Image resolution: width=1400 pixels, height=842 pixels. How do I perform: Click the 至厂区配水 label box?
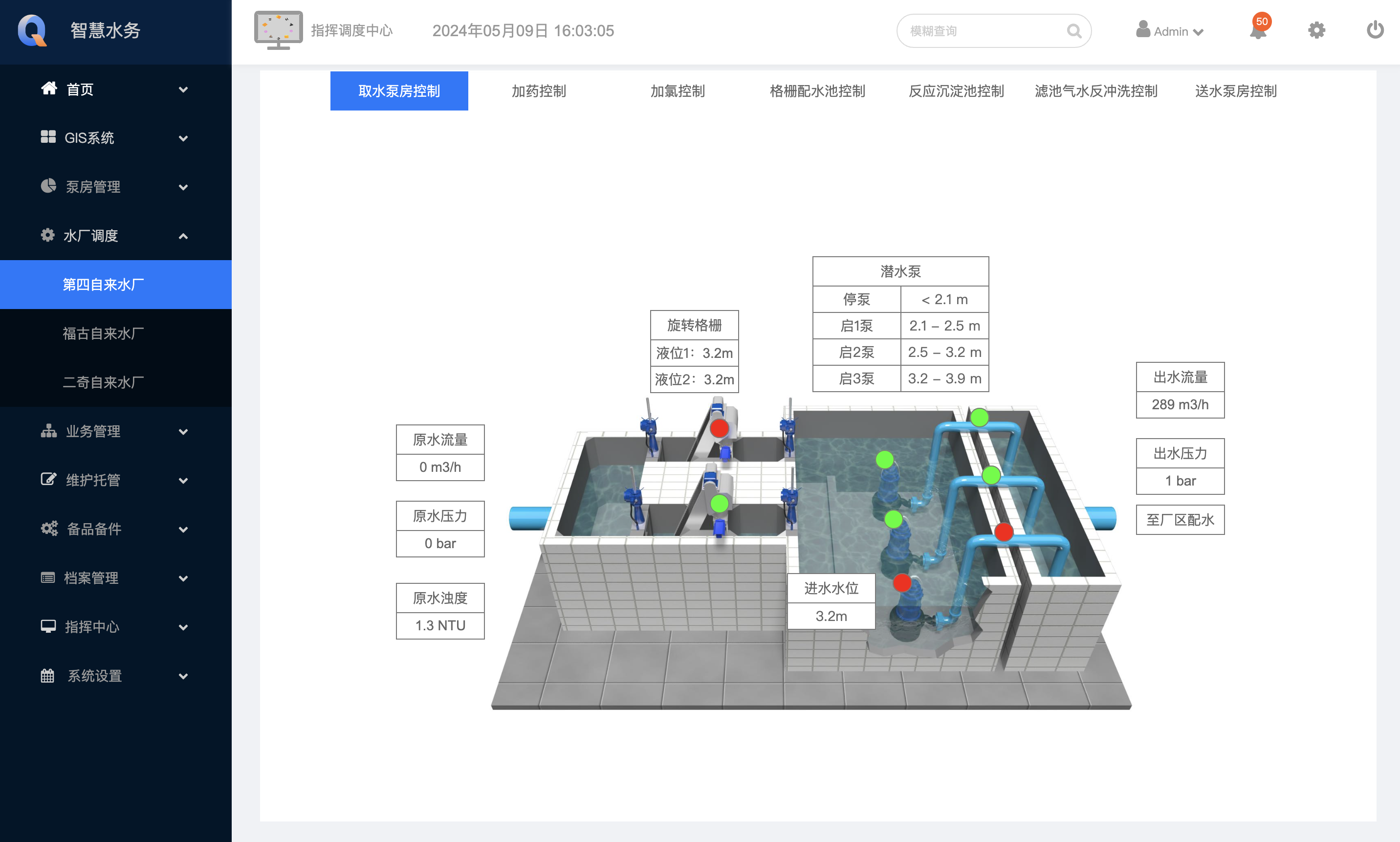click(x=1180, y=520)
